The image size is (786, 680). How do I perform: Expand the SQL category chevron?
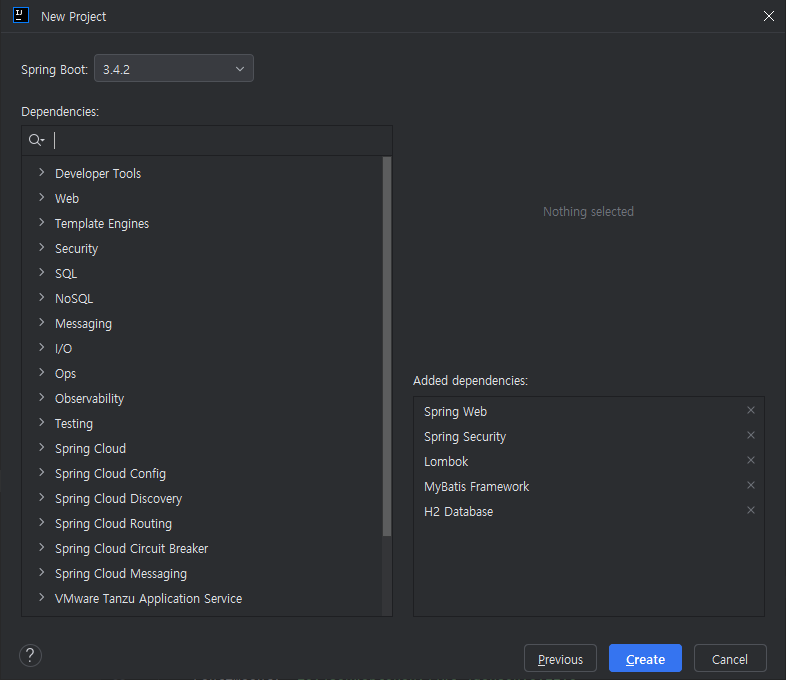coord(42,273)
